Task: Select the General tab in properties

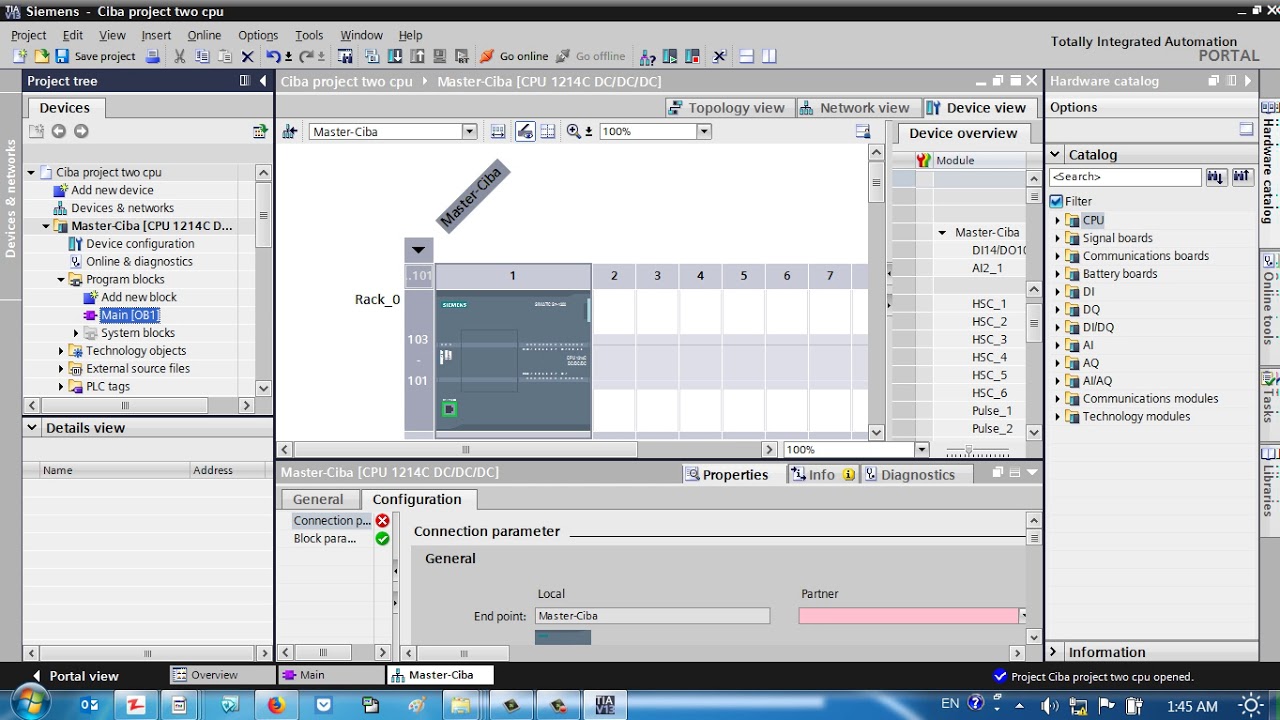Action: (318, 499)
